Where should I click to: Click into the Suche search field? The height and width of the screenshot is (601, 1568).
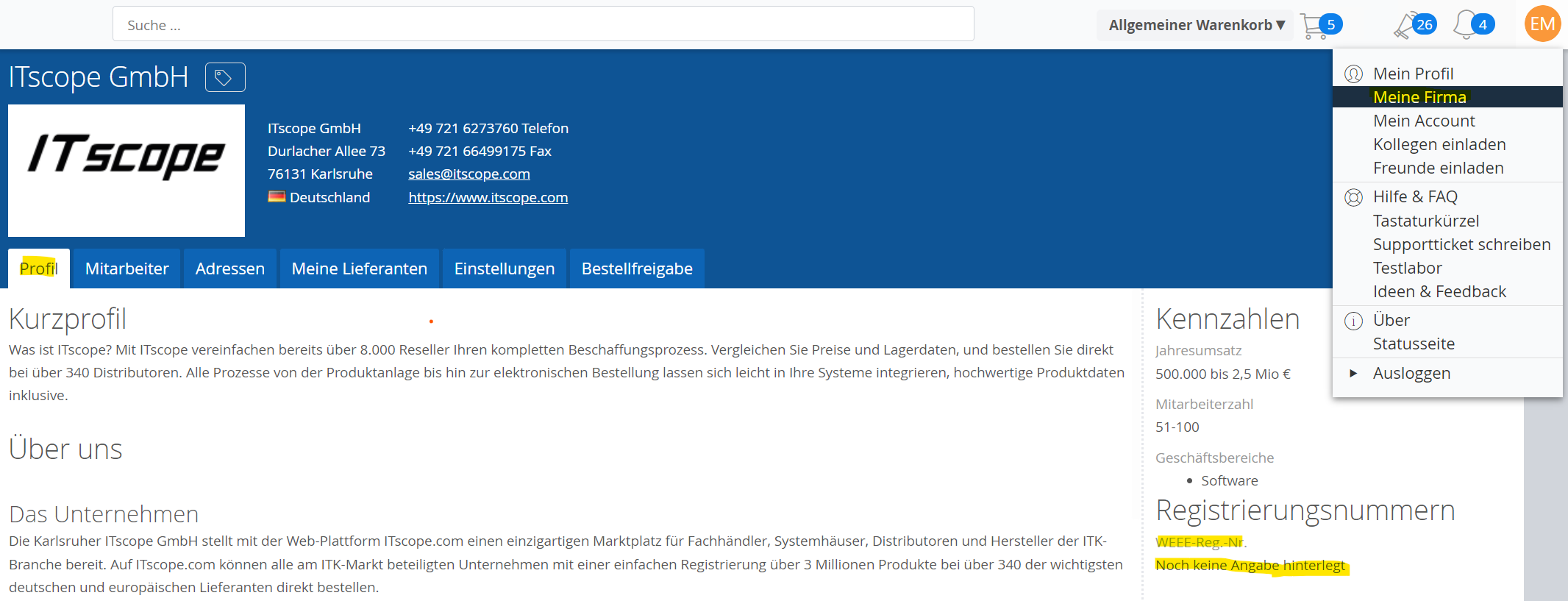click(x=543, y=24)
